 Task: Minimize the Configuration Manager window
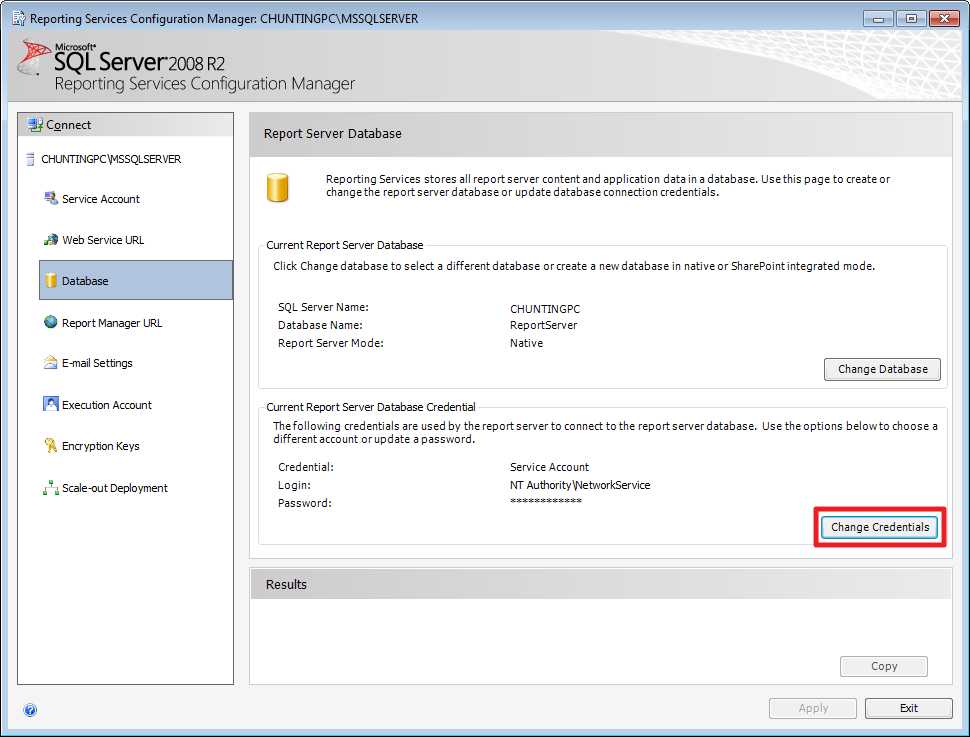coord(878,19)
